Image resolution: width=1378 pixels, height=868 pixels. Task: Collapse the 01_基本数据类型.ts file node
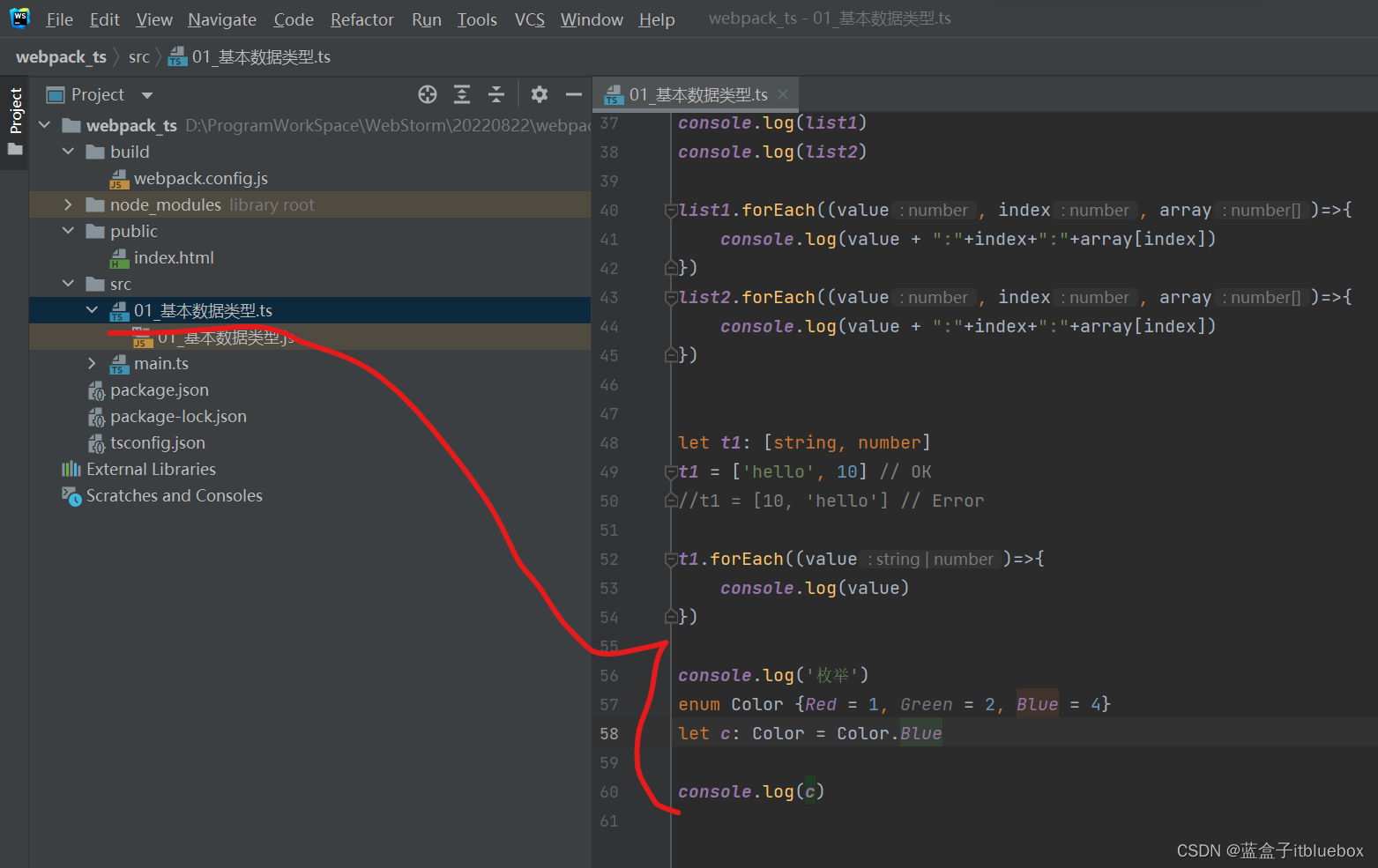[x=93, y=310]
